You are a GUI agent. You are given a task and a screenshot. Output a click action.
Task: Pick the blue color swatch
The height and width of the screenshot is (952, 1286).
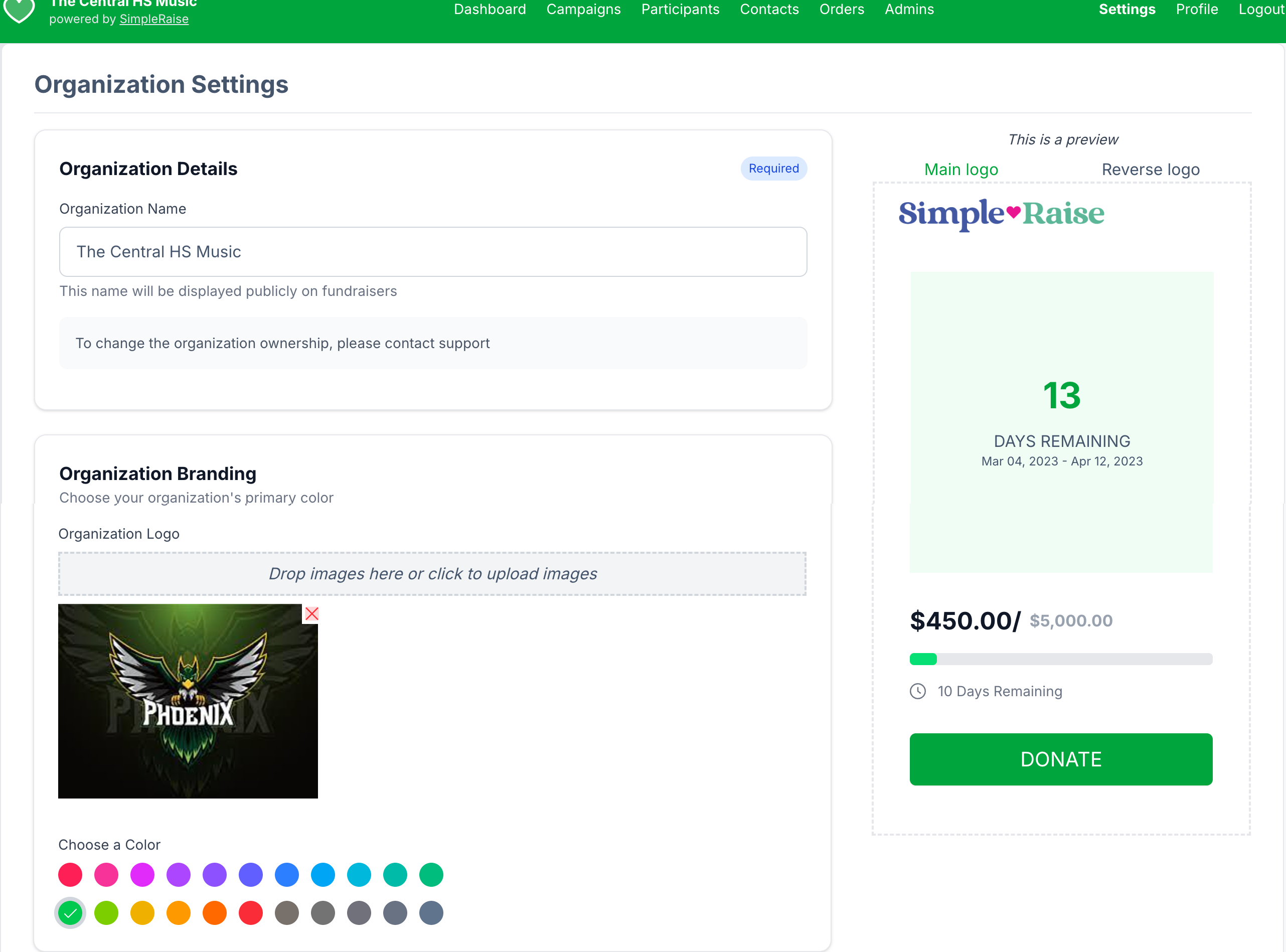pos(287,875)
